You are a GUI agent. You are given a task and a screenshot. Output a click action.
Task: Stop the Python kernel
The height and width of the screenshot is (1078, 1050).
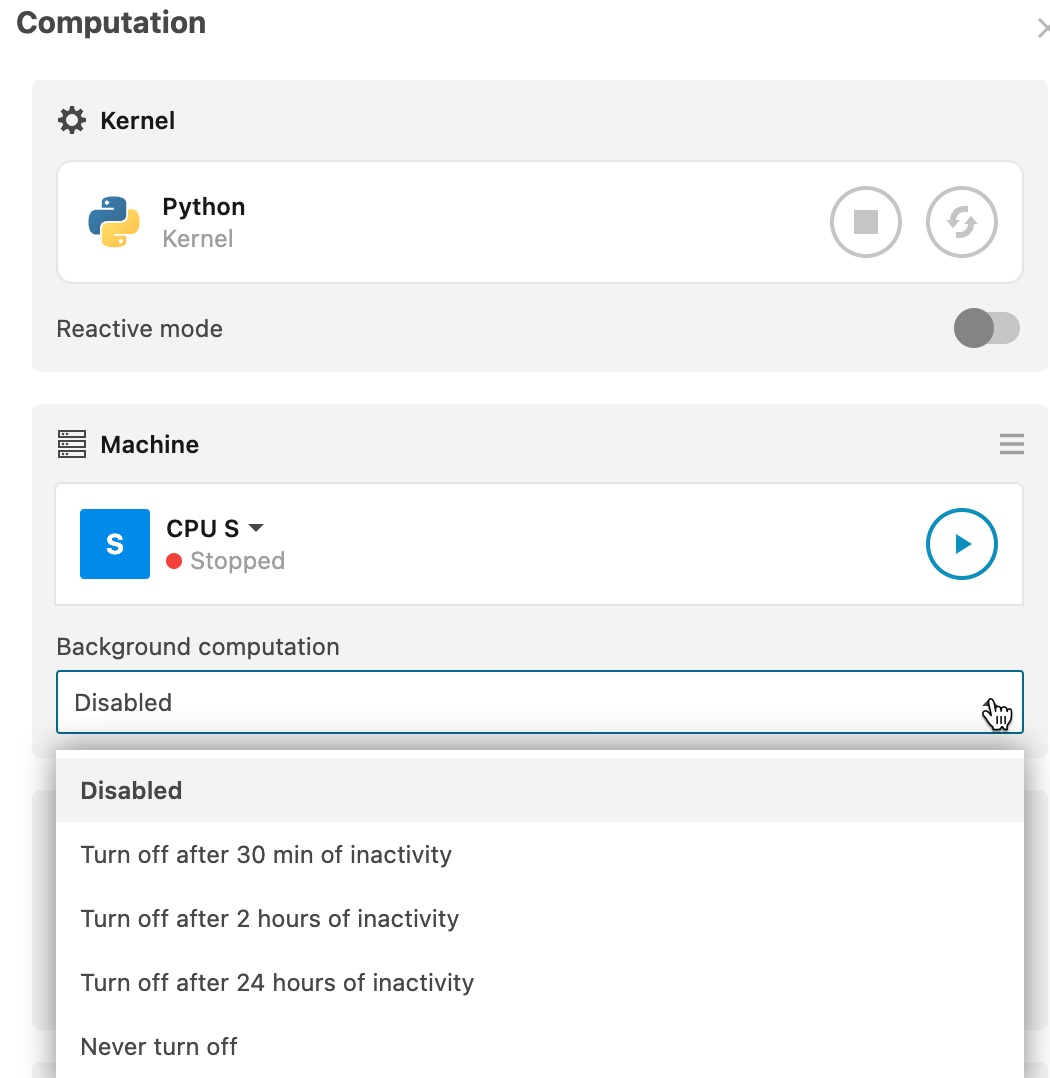point(865,222)
